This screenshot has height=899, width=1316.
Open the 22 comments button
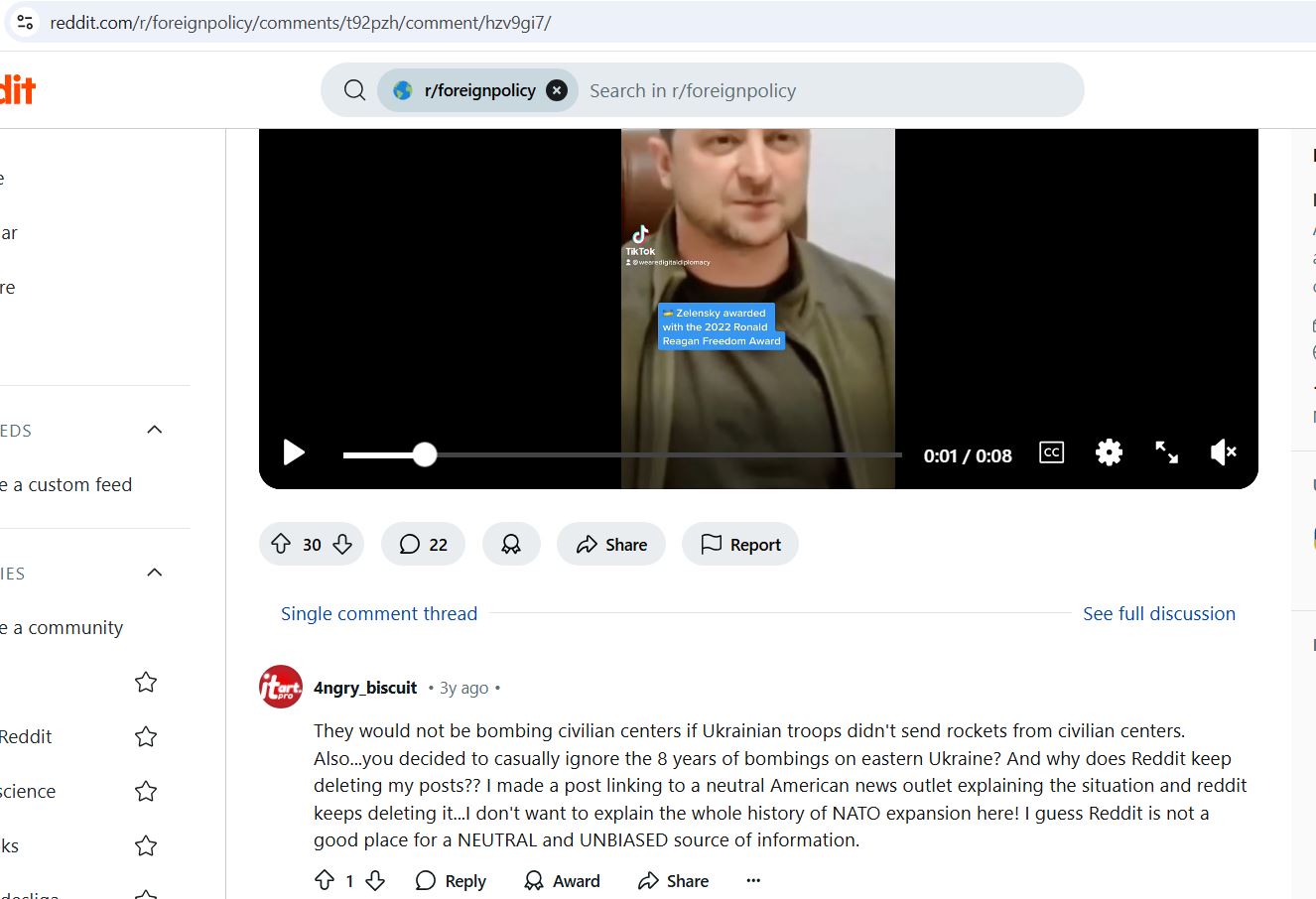point(423,544)
